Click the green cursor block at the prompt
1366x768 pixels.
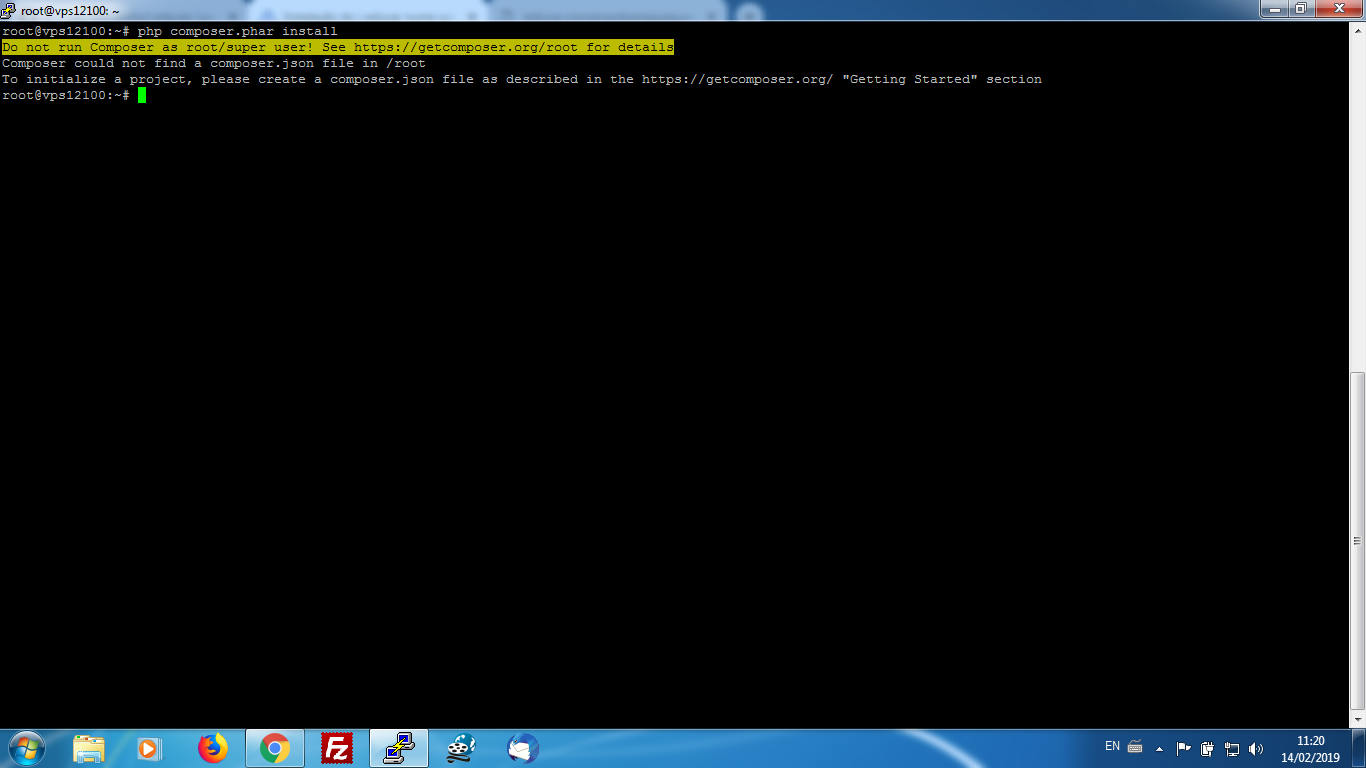[x=142, y=95]
